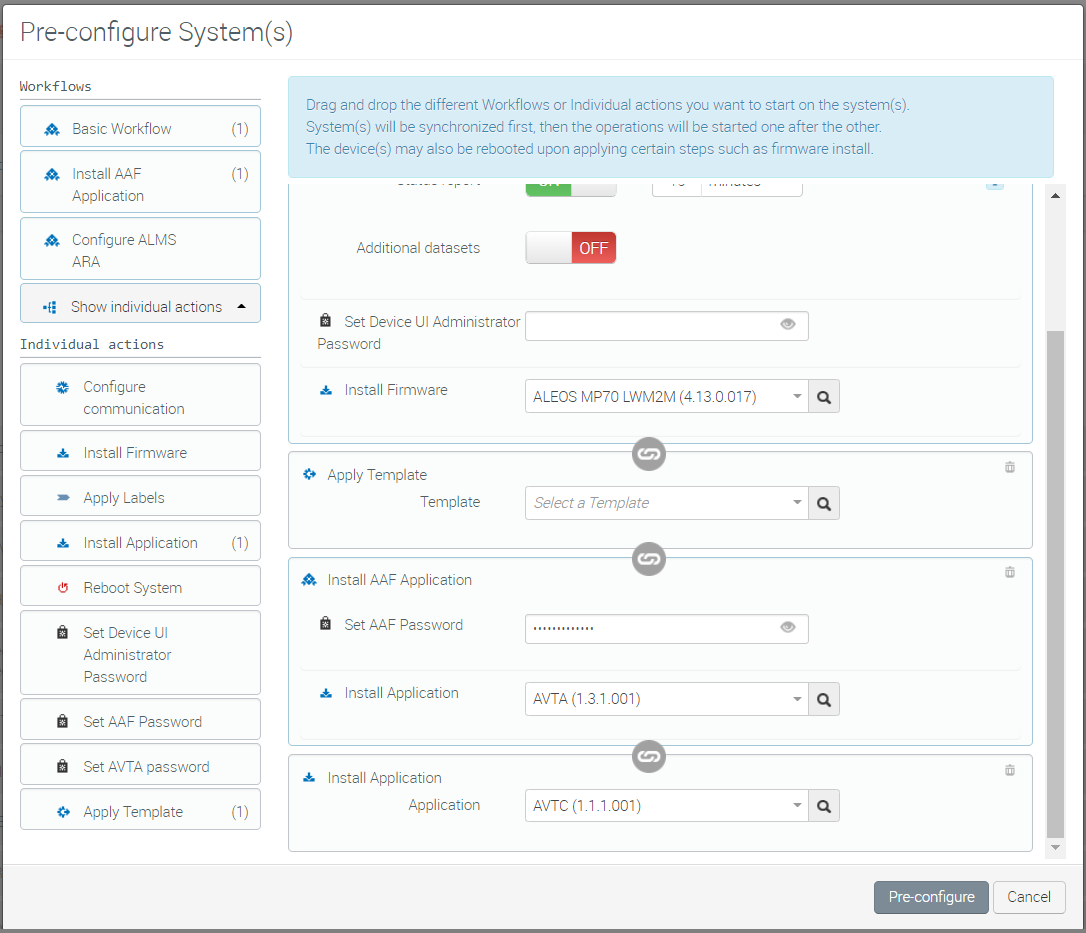Click the vertical scrollbar thumb

click(x=1055, y=580)
